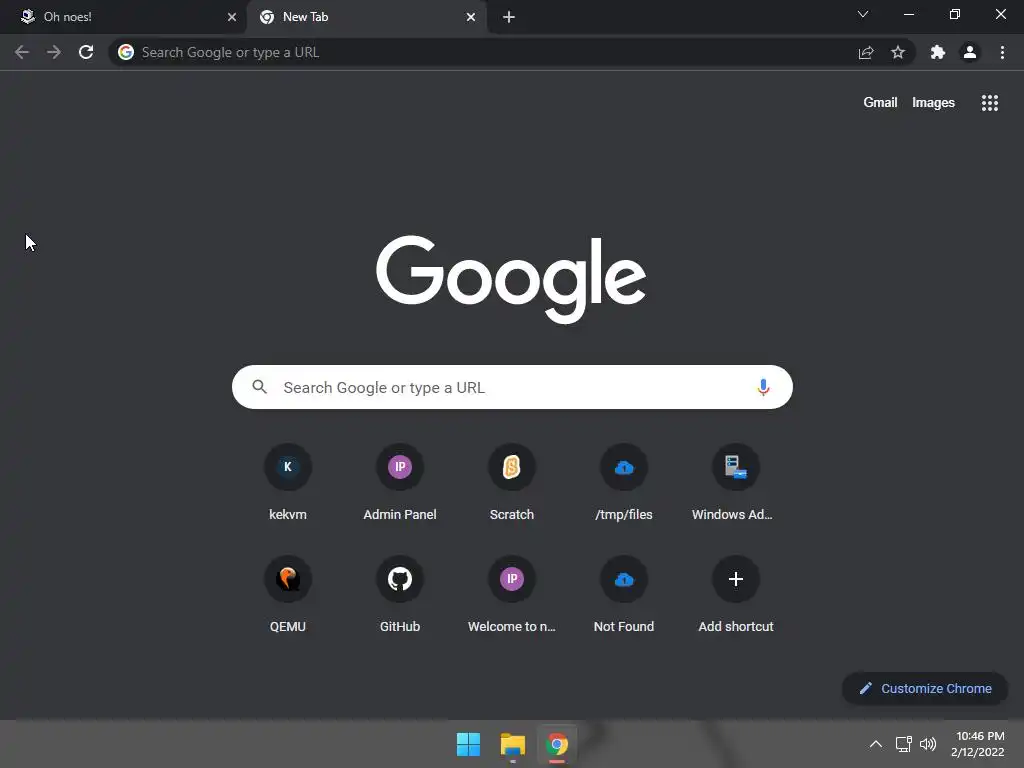1024x768 pixels.
Task: Click the magnifier icon in search box
Action: click(x=260, y=387)
